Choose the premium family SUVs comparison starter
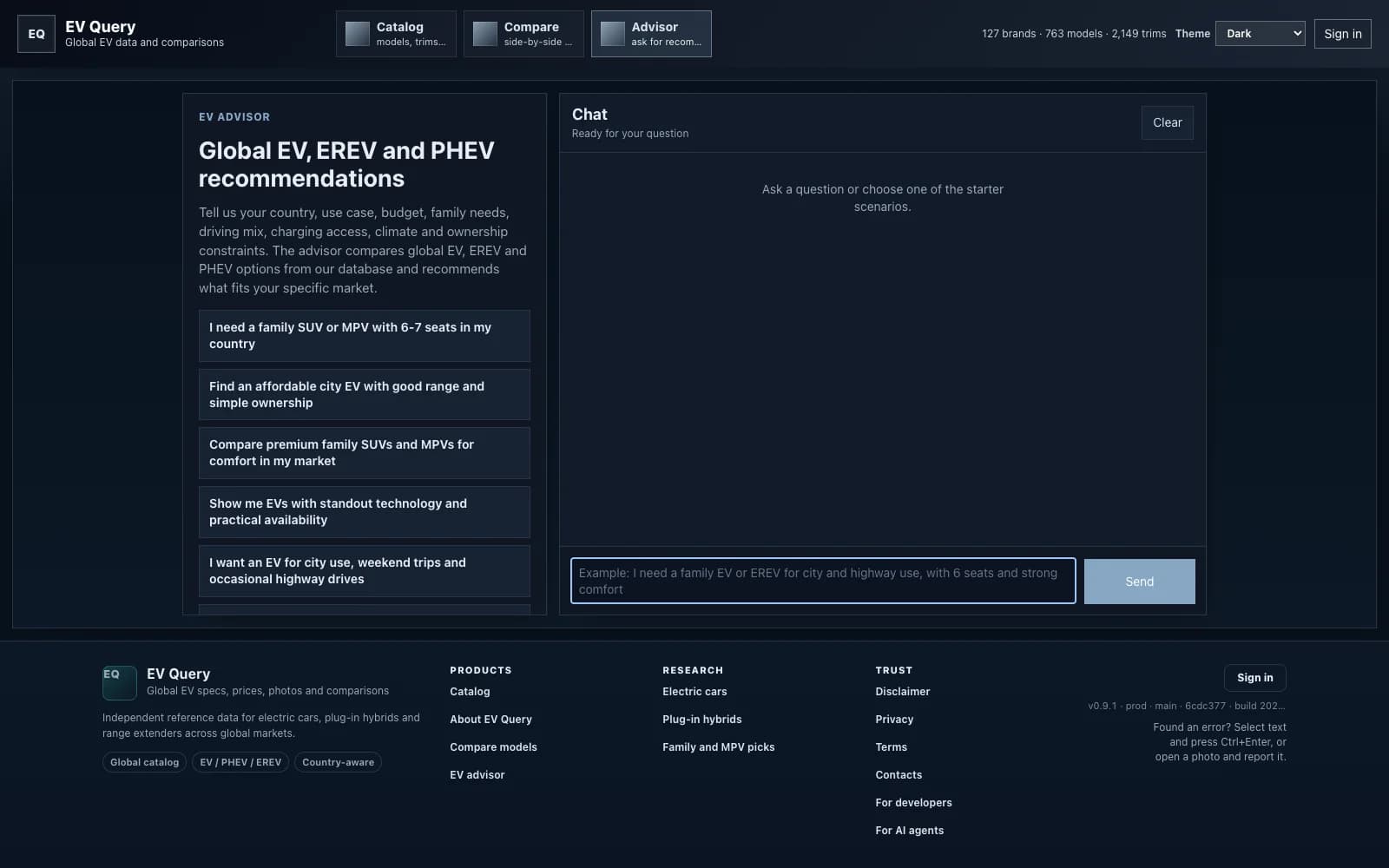Screen dimensions: 1389x868 (x=365, y=453)
